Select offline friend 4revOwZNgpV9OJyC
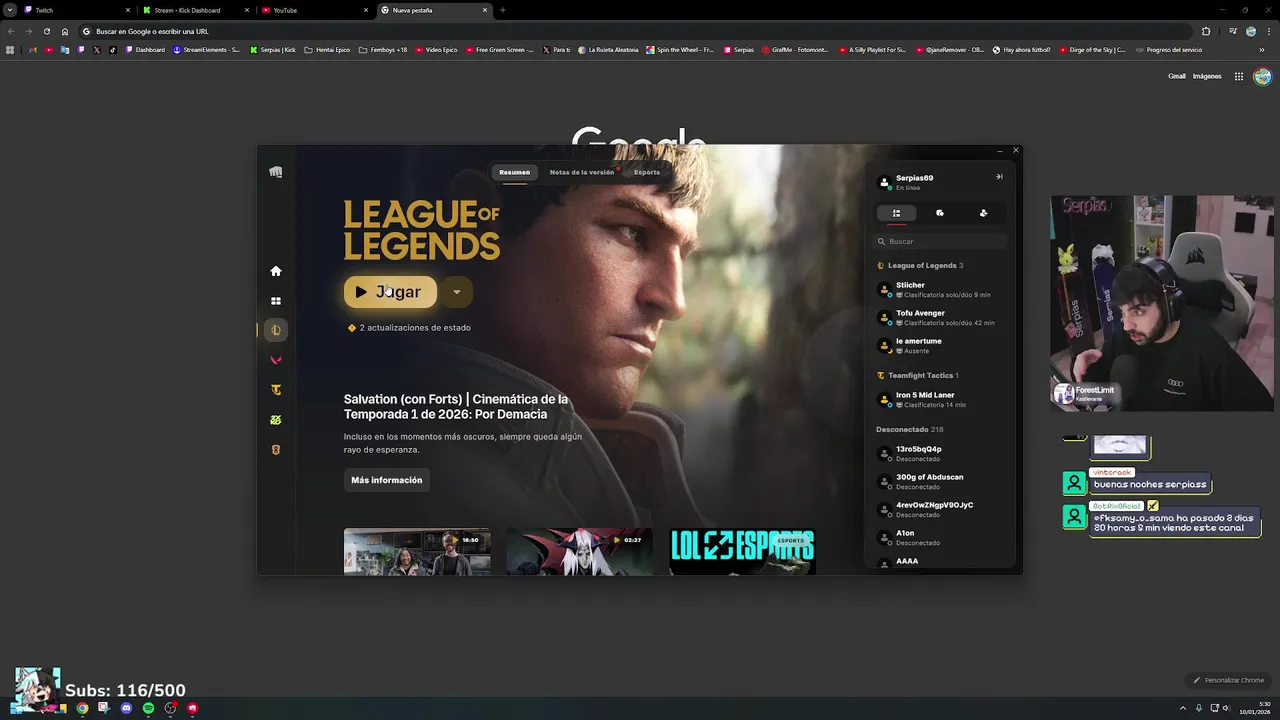This screenshot has width=1280, height=720. click(x=941, y=510)
